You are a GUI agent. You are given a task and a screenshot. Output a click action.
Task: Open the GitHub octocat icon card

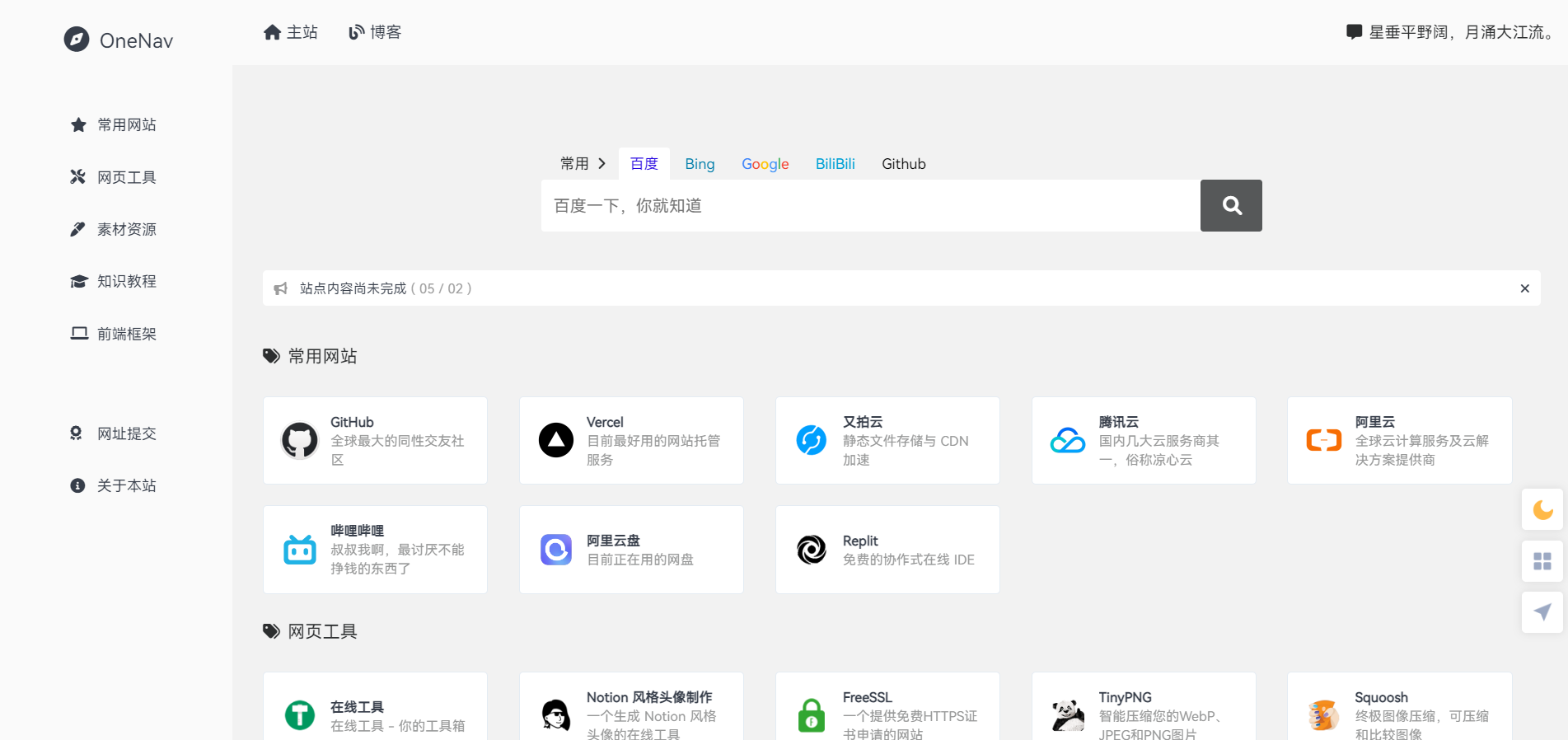(x=300, y=441)
